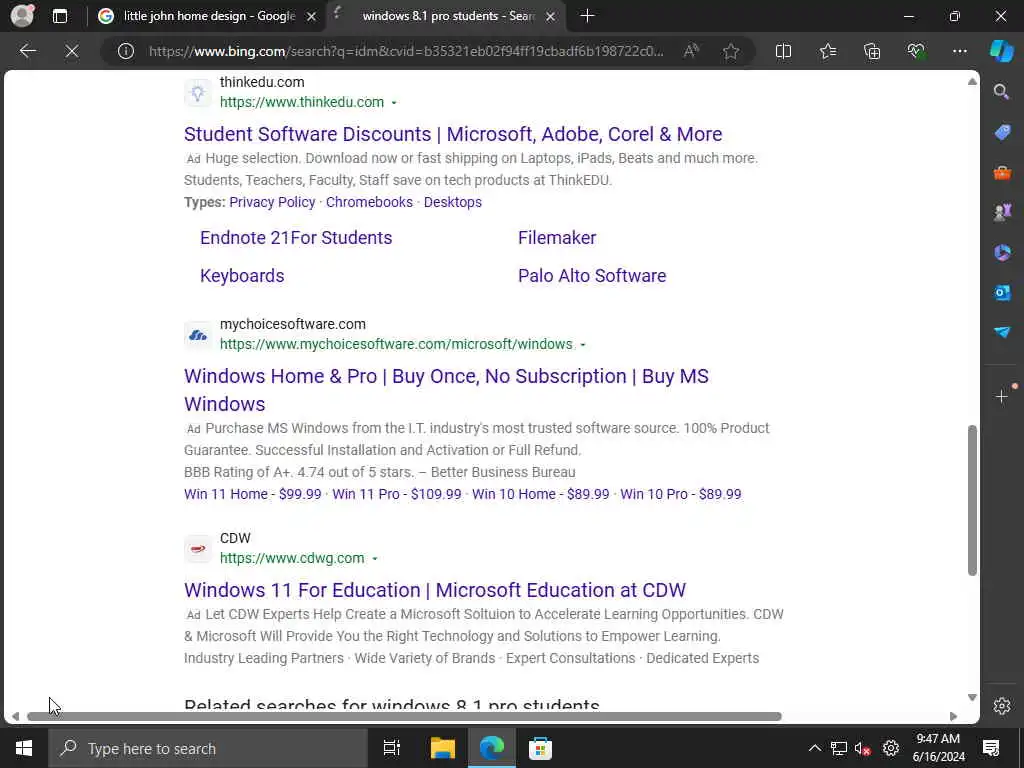Open sidebar Microsoft 365 icon

[x=1002, y=252]
